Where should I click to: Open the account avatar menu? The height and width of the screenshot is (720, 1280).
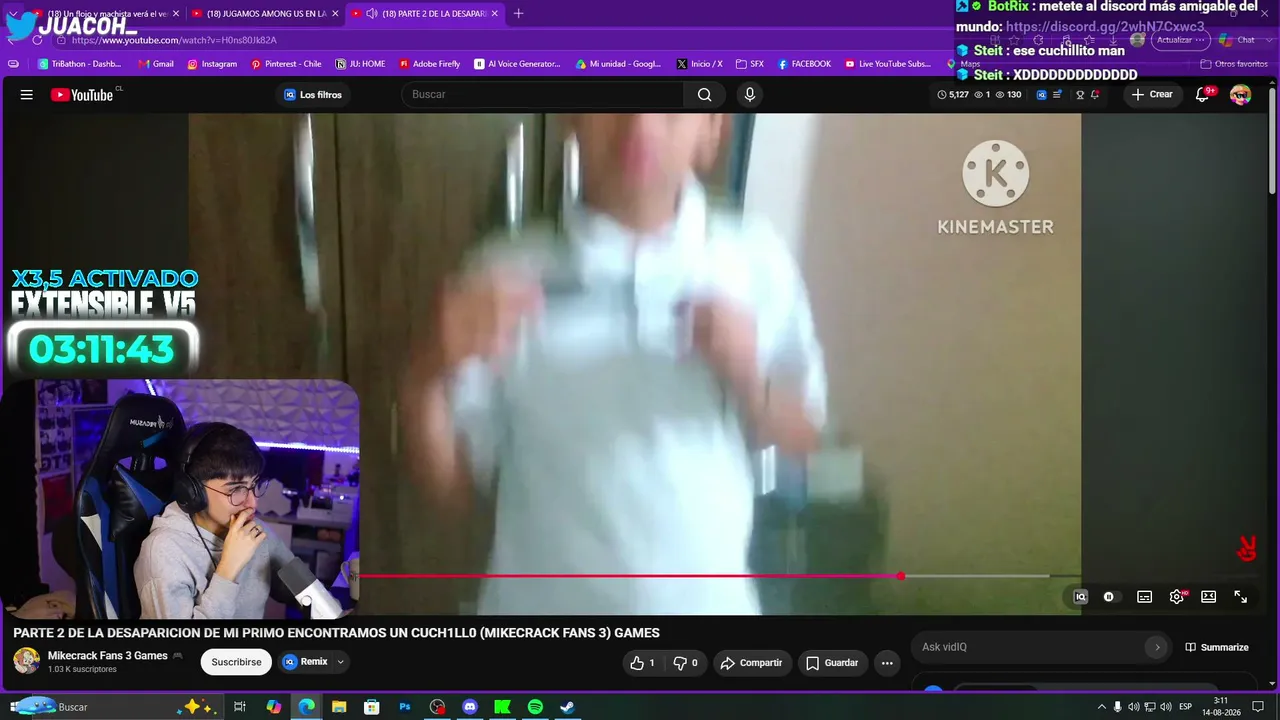pyautogui.click(x=1241, y=95)
